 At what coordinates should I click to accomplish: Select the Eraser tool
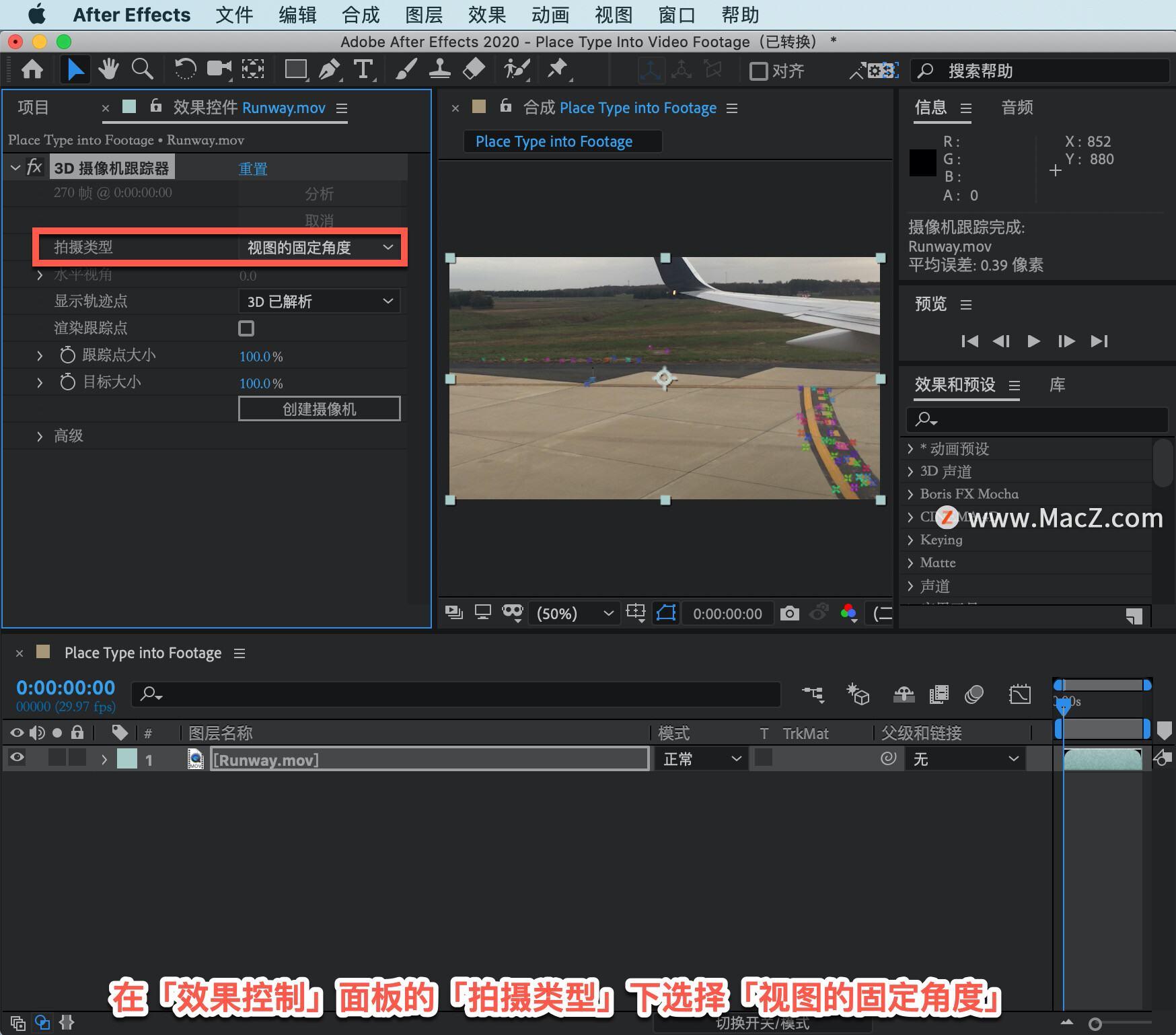click(474, 69)
